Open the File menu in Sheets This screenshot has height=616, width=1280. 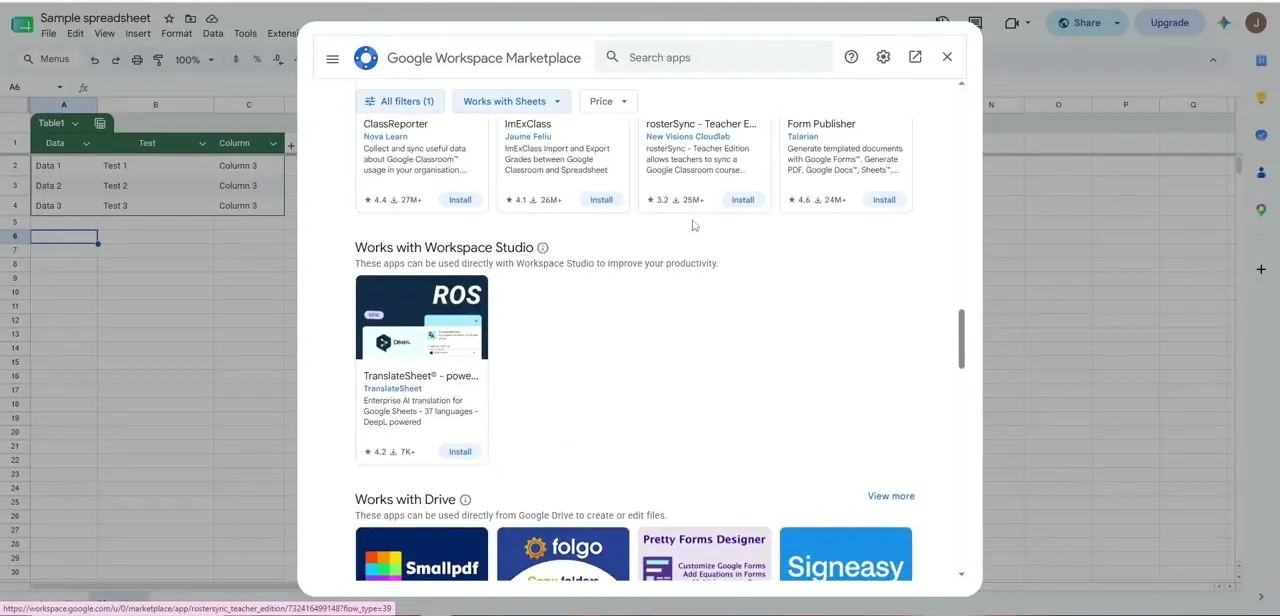click(x=48, y=34)
